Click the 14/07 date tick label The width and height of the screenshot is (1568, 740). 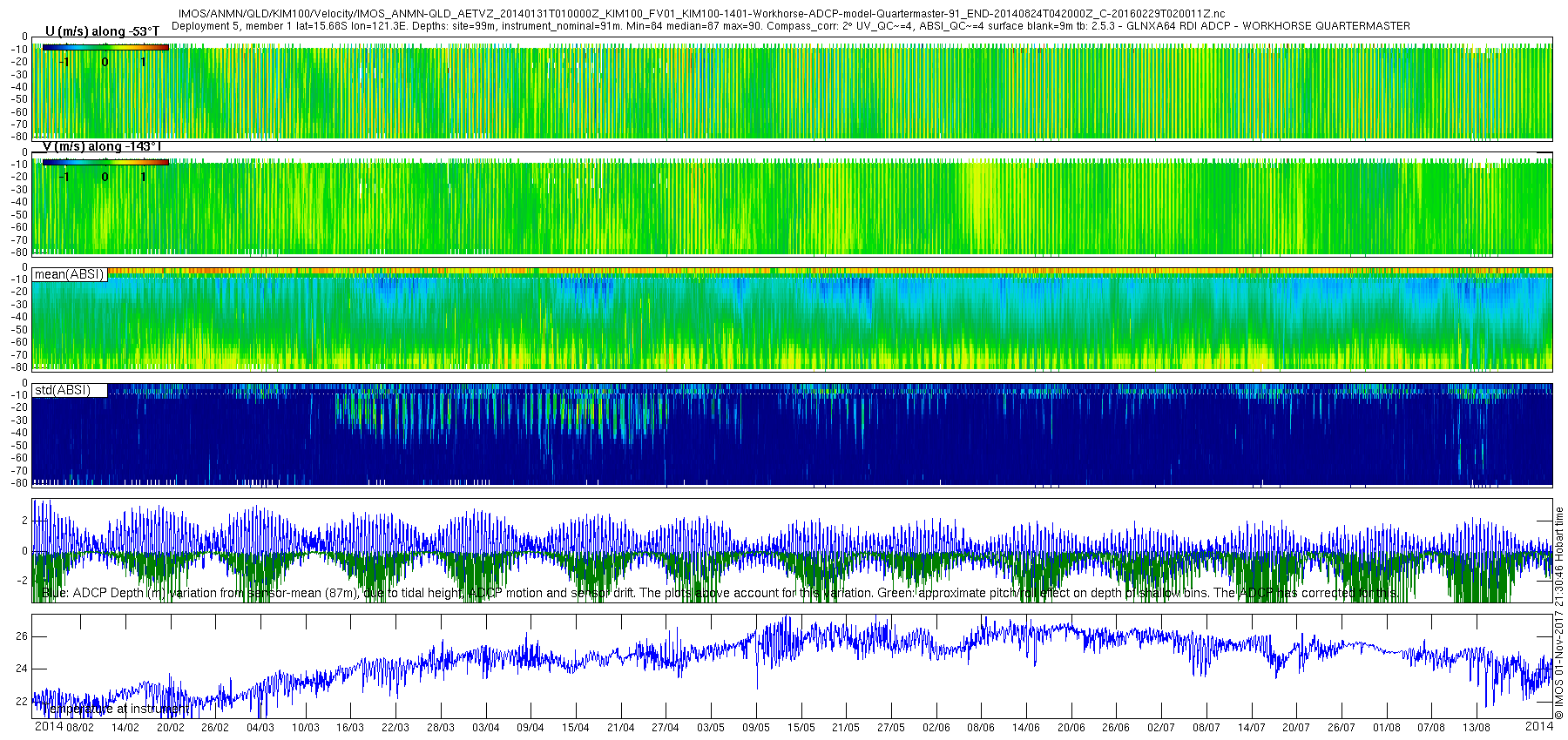pos(1251,728)
